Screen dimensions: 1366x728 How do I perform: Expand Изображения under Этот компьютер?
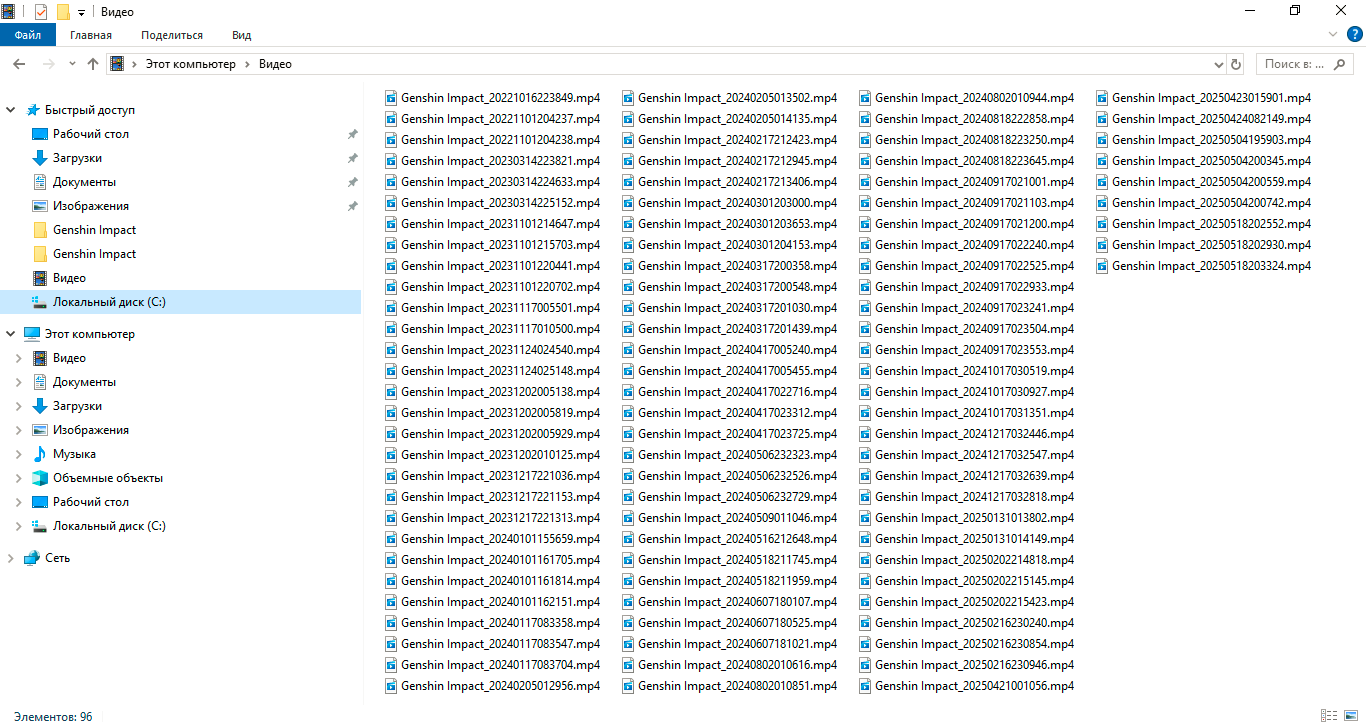click(x=19, y=430)
